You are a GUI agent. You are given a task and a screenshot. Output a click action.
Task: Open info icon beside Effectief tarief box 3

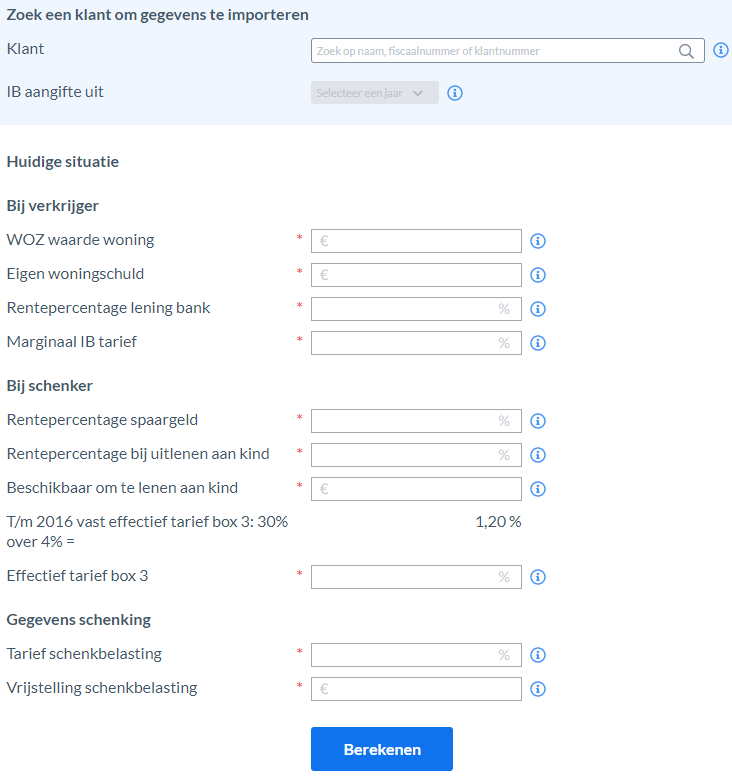point(538,577)
